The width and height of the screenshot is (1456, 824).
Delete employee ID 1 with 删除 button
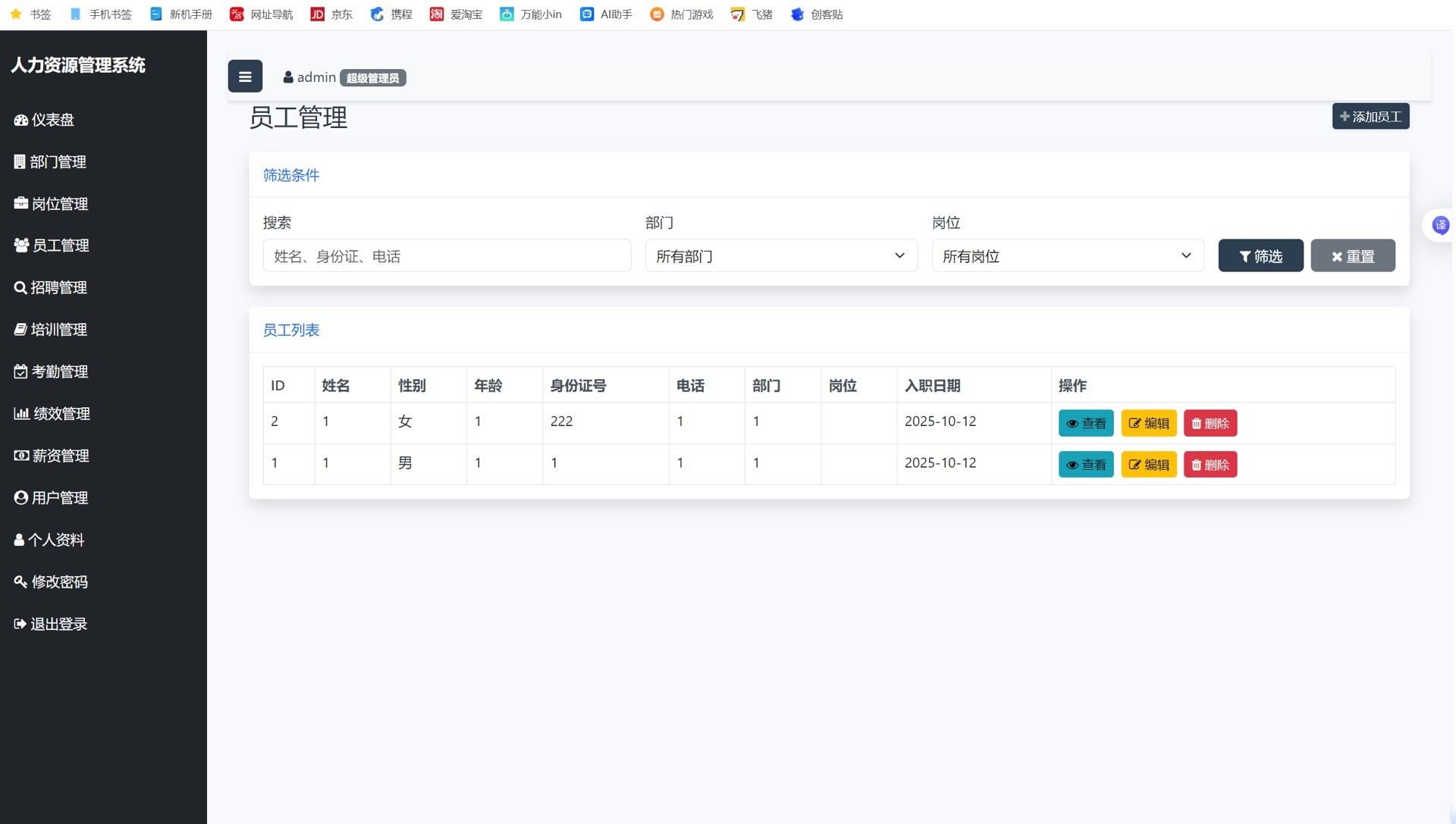point(1210,465)
